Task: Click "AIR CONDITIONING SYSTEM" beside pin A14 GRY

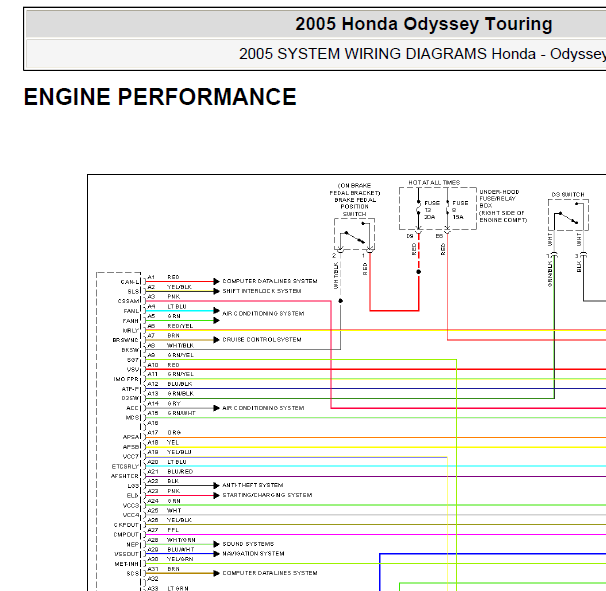Action: coord(263,408)
